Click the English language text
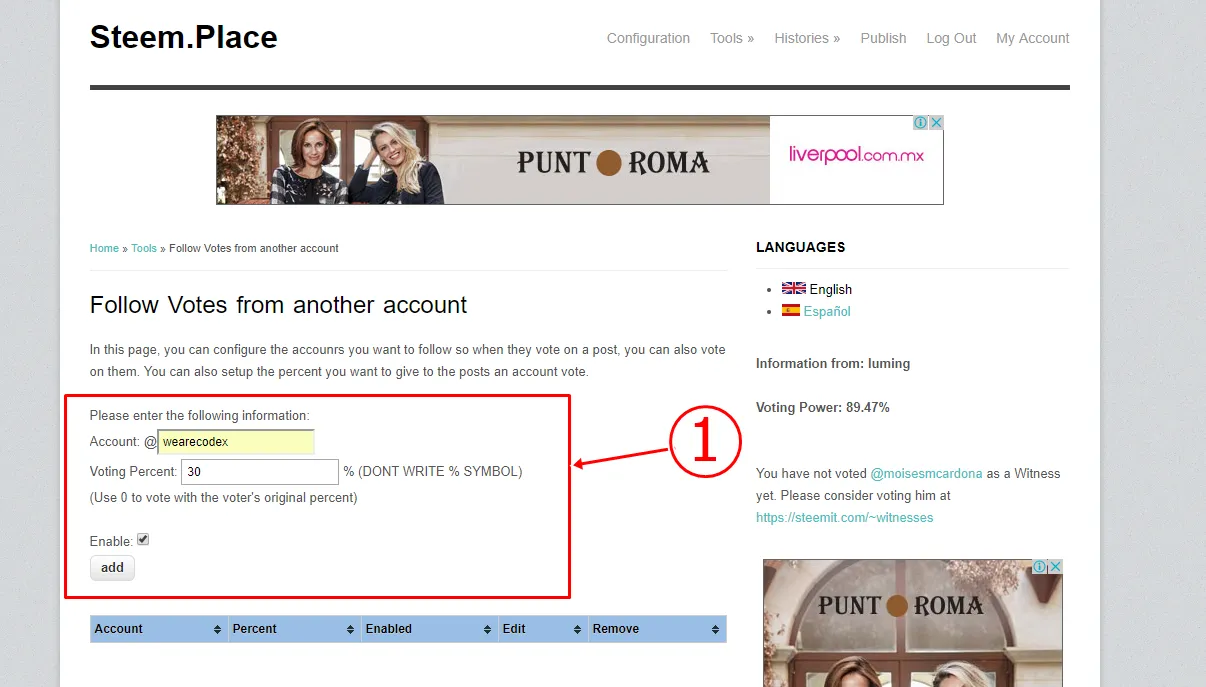Image resolution: width=1206 pixels, height=687 pixels. pyautogui.click(x=830, y=289)
